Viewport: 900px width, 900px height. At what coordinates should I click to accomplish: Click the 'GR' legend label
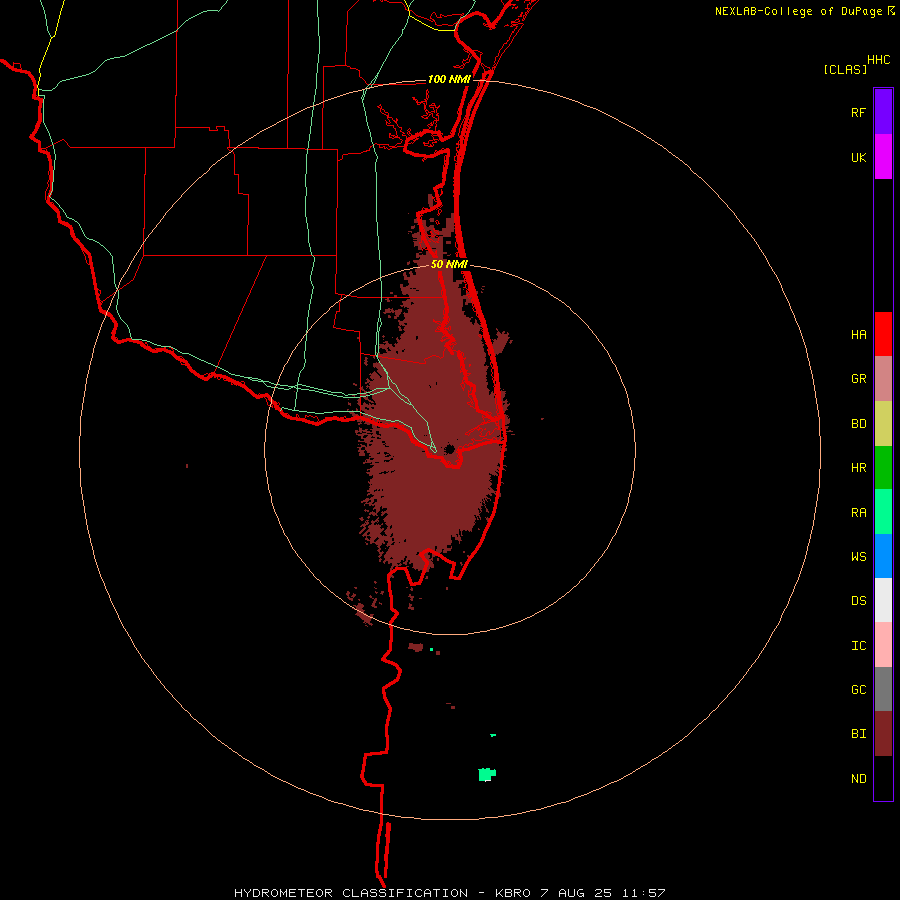point(858,379)
